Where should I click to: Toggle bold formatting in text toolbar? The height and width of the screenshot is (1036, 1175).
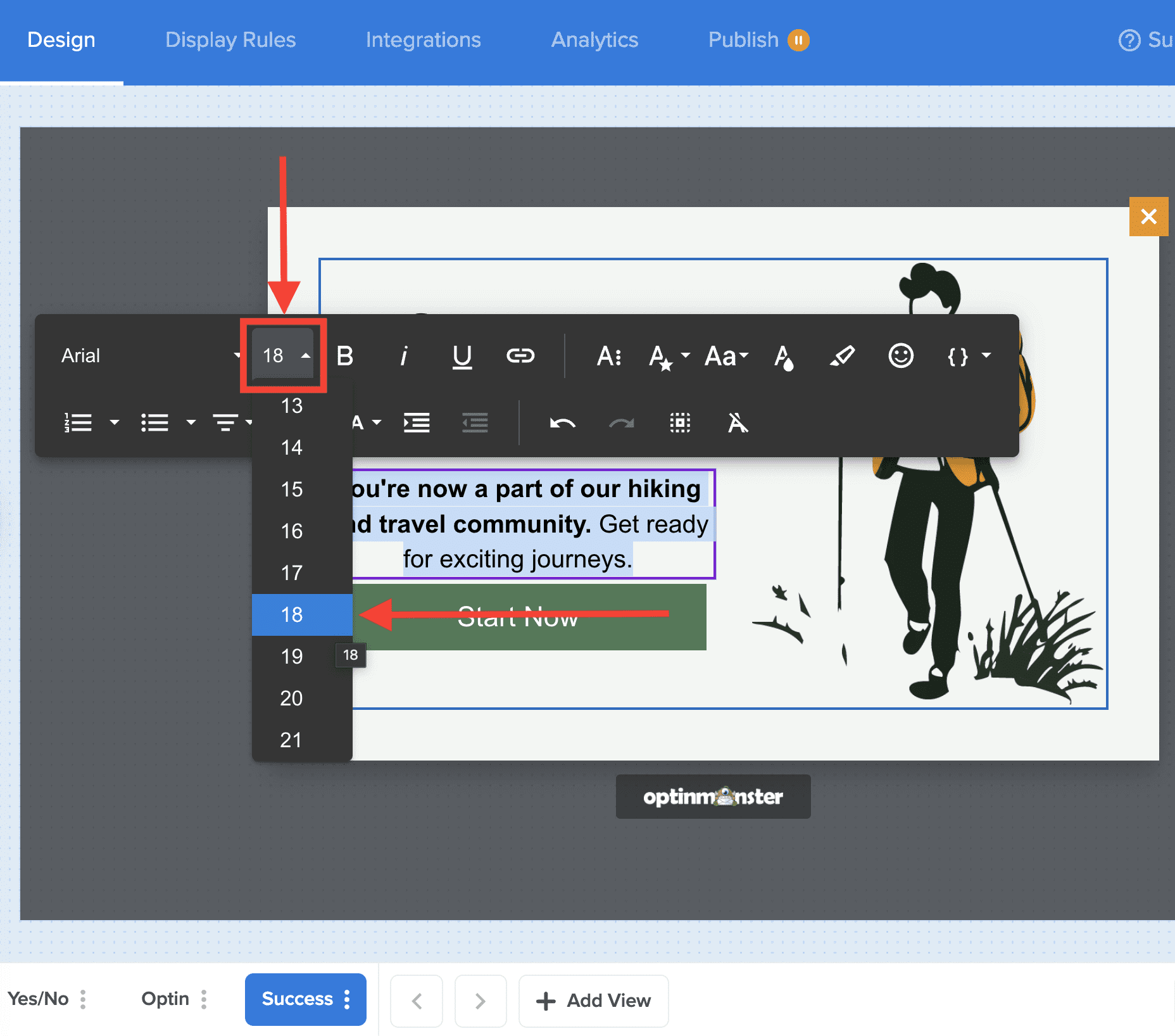(x=345, y=356)
